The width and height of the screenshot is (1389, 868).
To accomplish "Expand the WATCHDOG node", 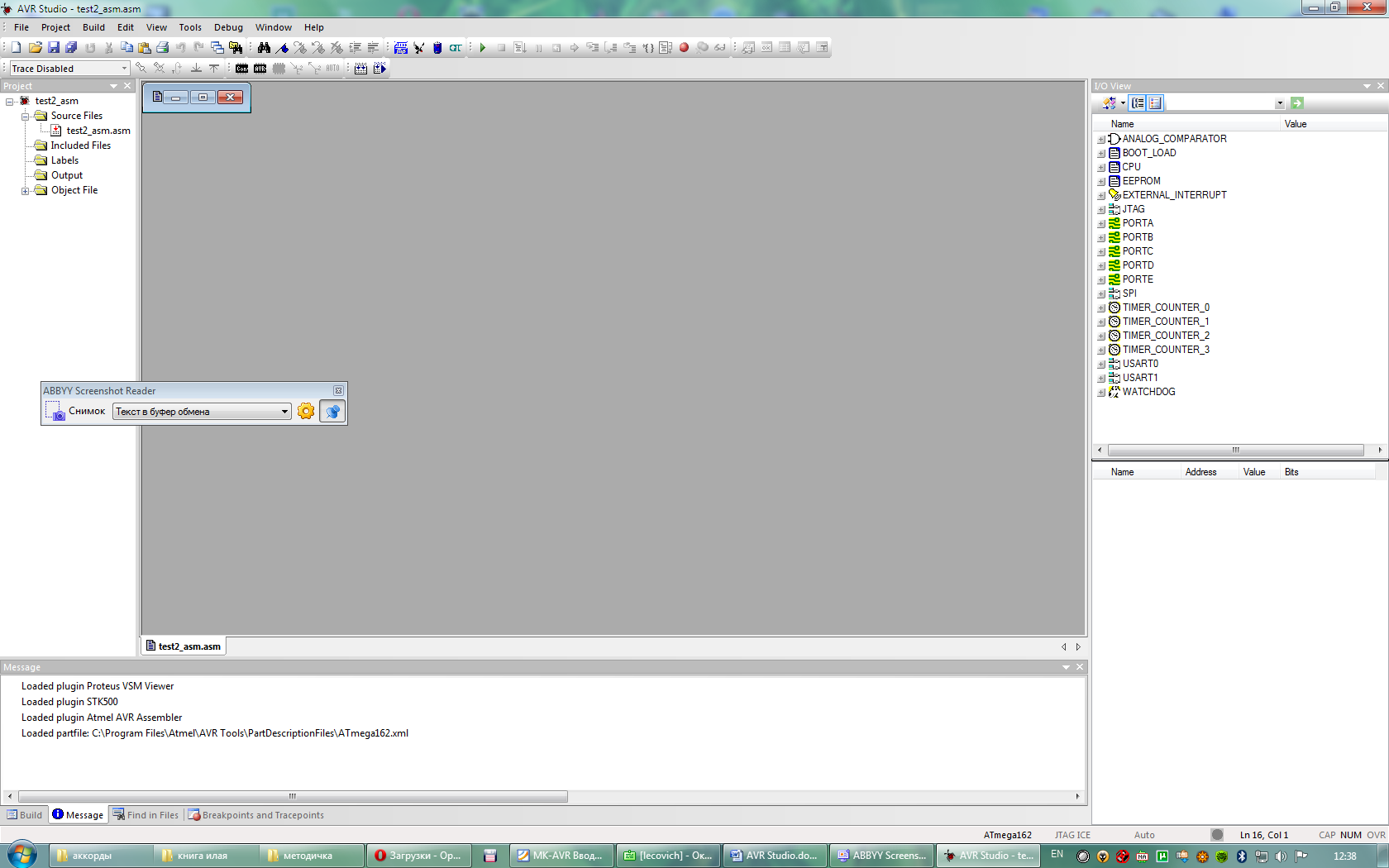I will pos(1101,393).
